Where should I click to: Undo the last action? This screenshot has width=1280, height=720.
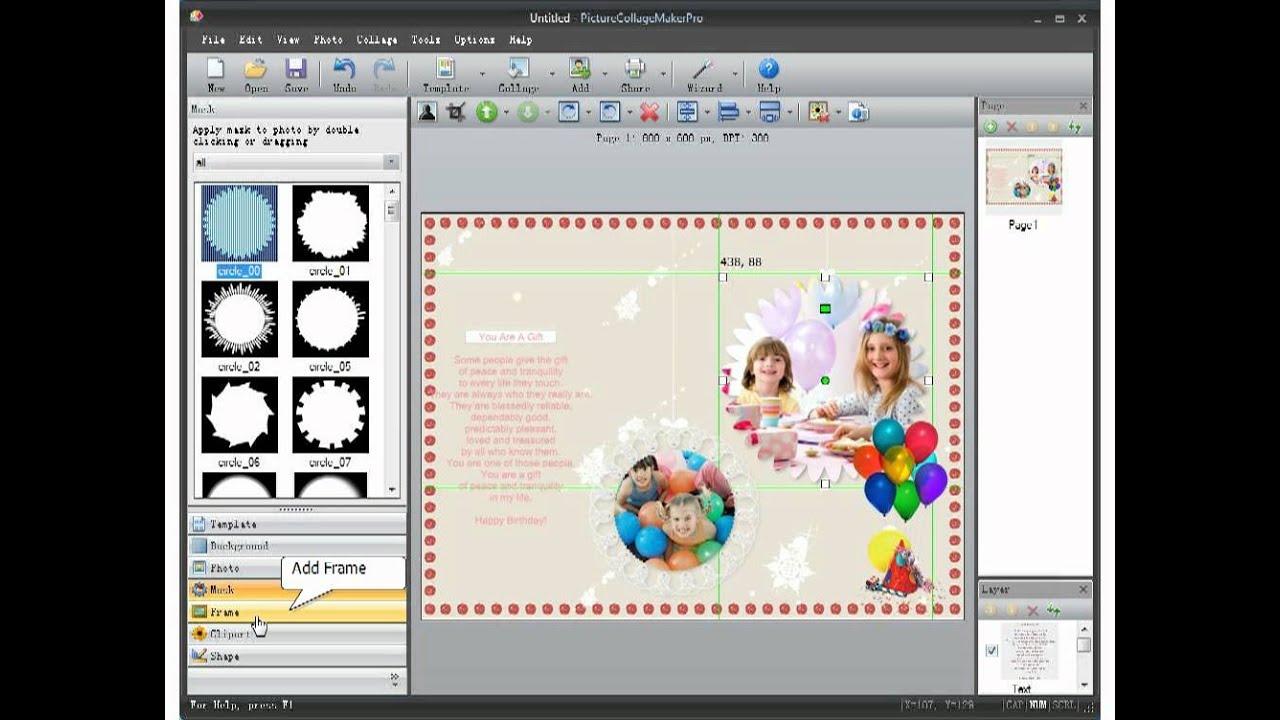(344, 75)
